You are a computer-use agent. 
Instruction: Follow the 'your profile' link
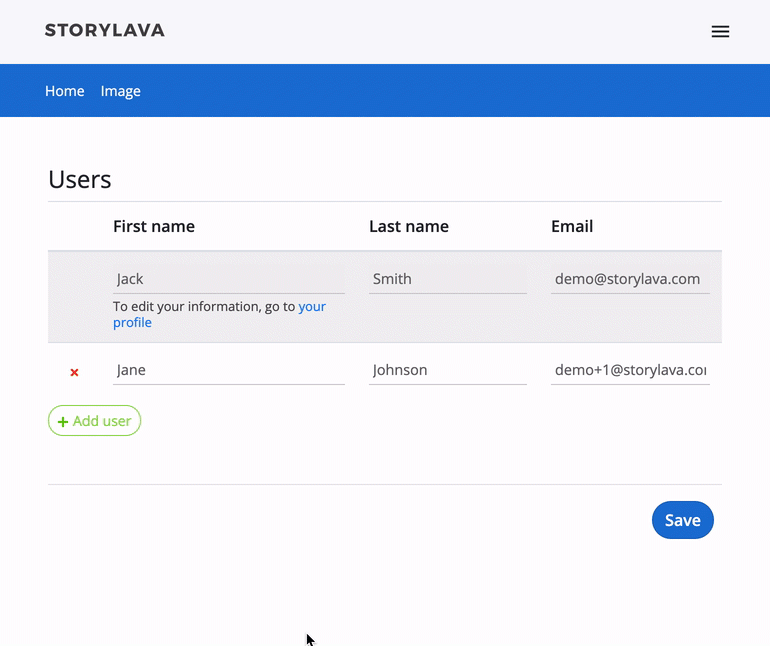click(x=311, y=307)
